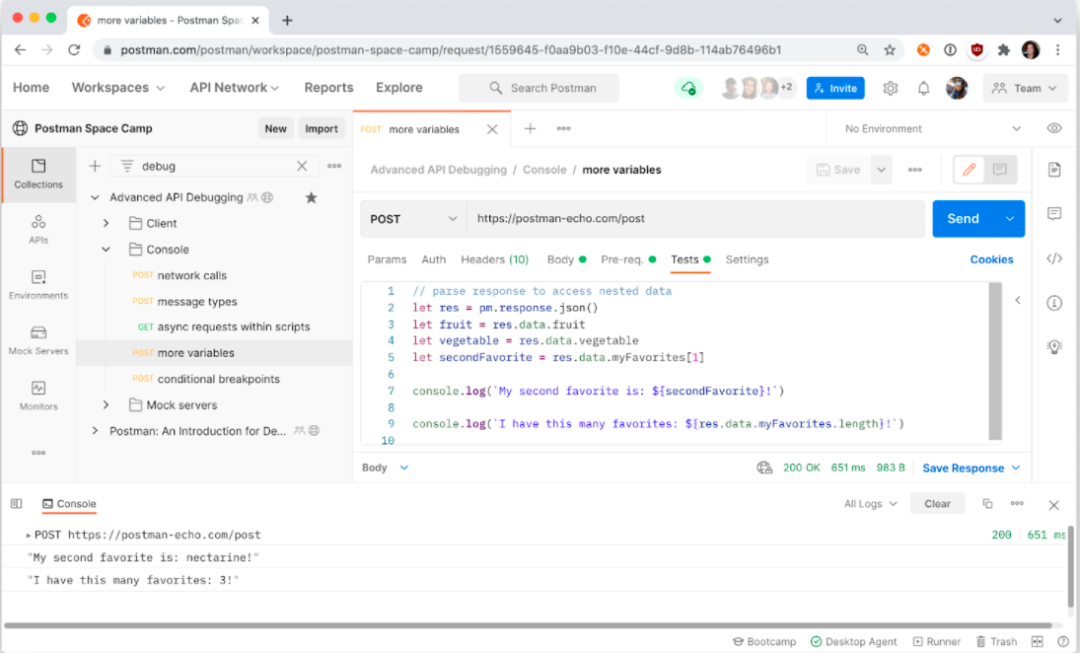Expand the Client folder
The width and height of the screenshot is (1080, 653).
tap(106, 223)
